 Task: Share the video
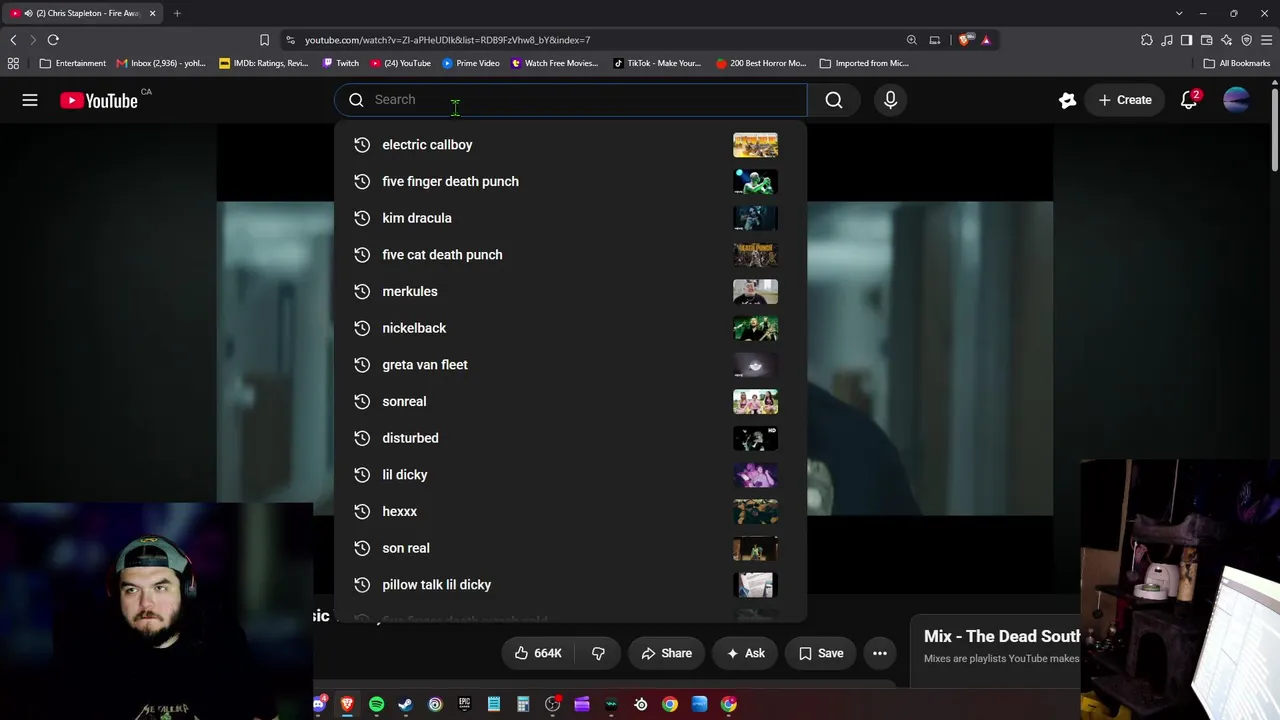[666, 653]
